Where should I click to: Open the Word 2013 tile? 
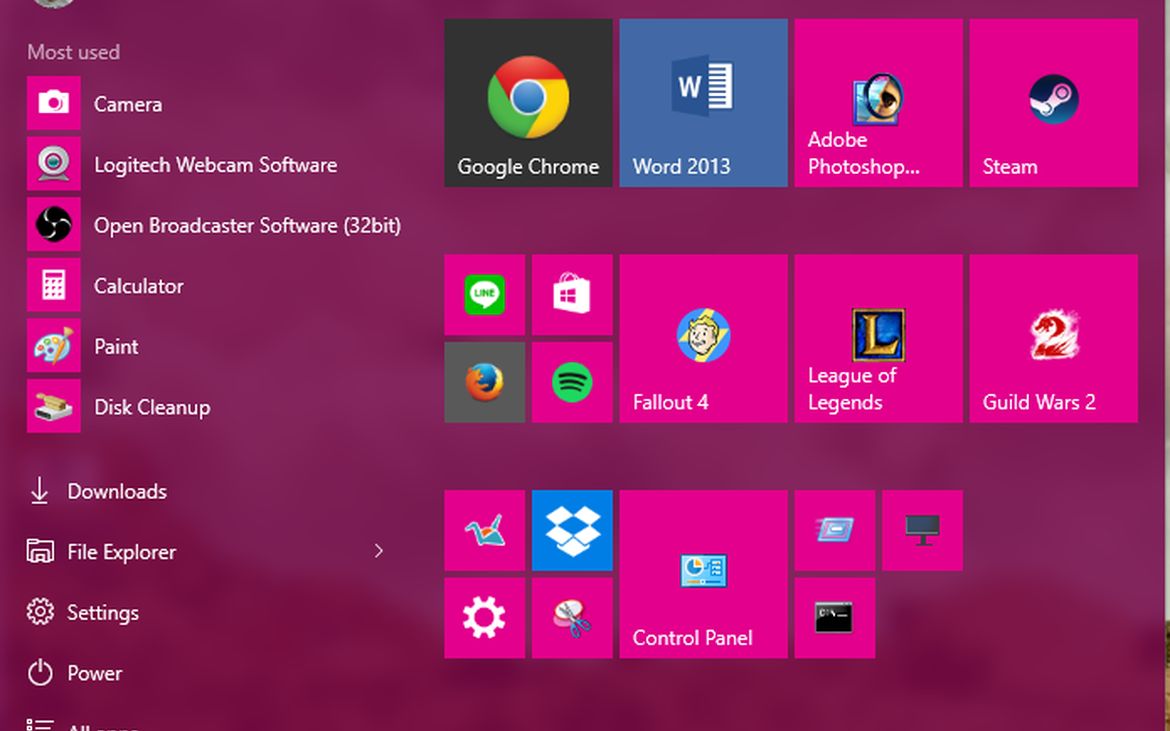point(703,102)
